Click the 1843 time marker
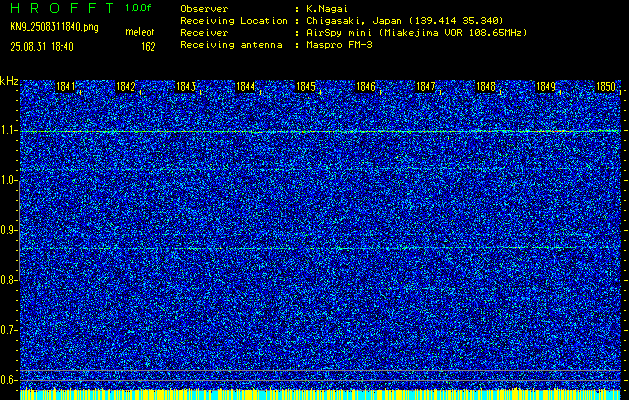 (x=186, y=86)
